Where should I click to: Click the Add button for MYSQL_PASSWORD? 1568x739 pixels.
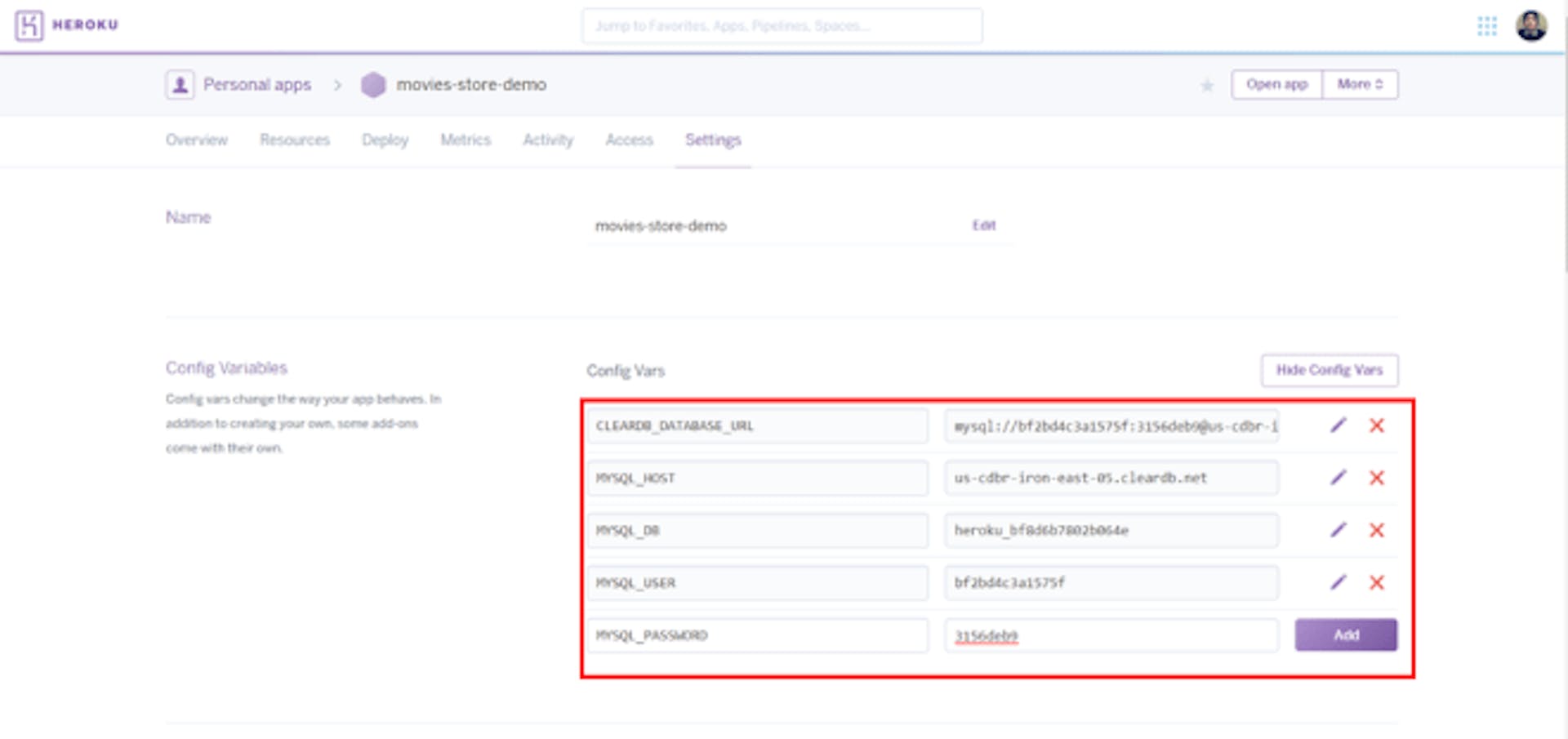point(1346,634)
